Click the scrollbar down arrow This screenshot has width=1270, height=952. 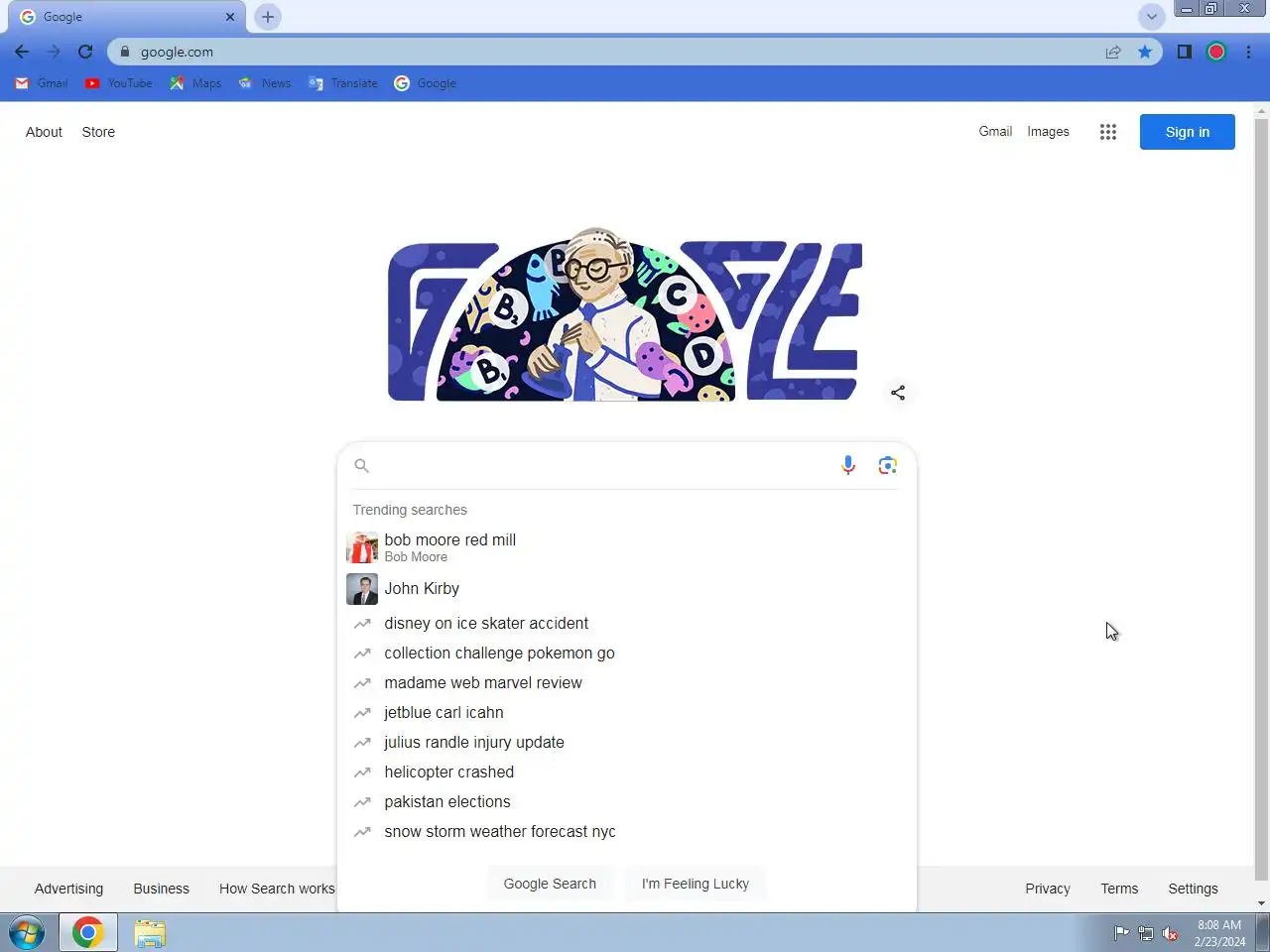coord(1262,903)
